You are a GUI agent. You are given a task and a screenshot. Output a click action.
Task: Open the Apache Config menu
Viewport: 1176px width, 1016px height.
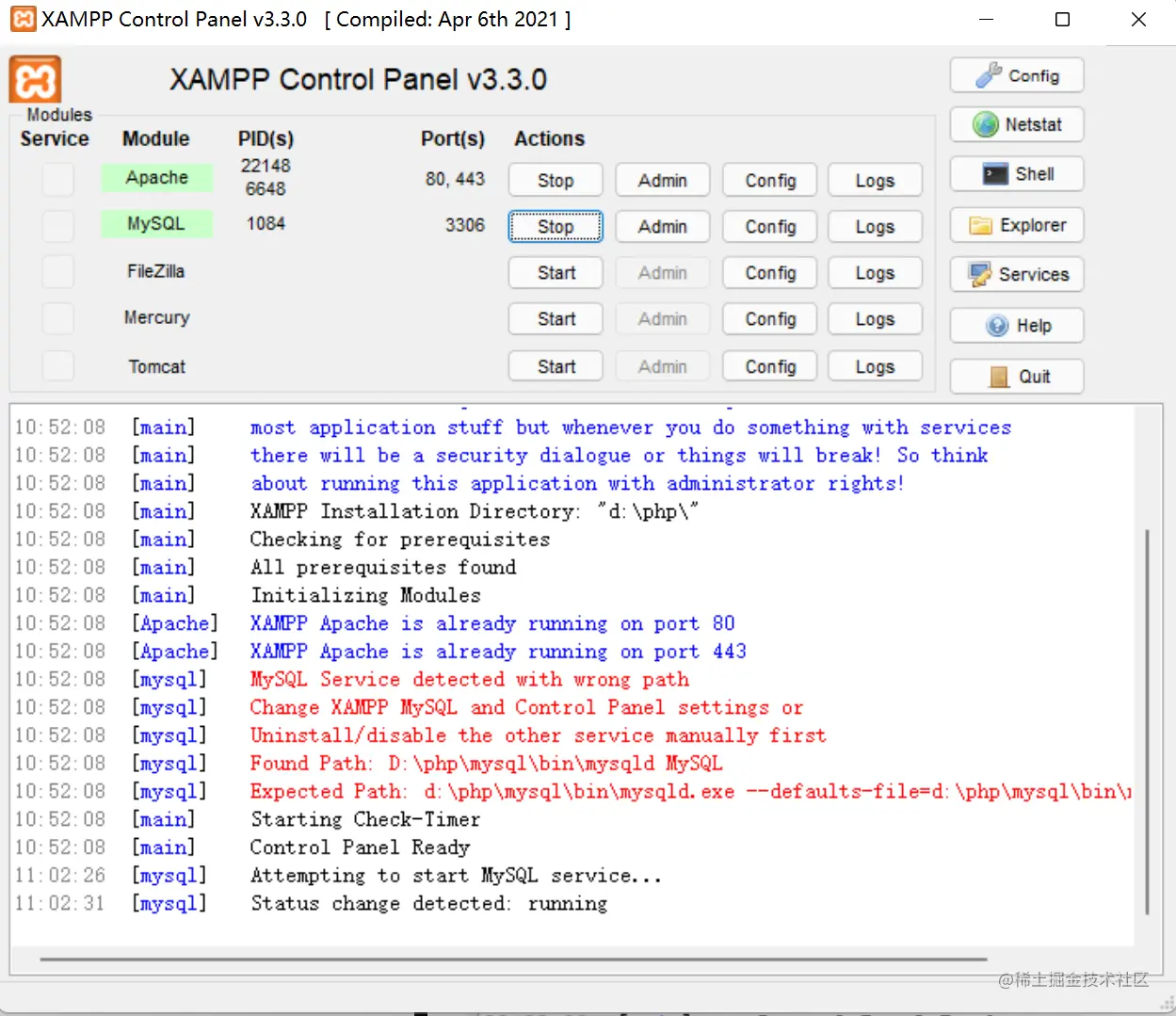click(x=770, y=180)
